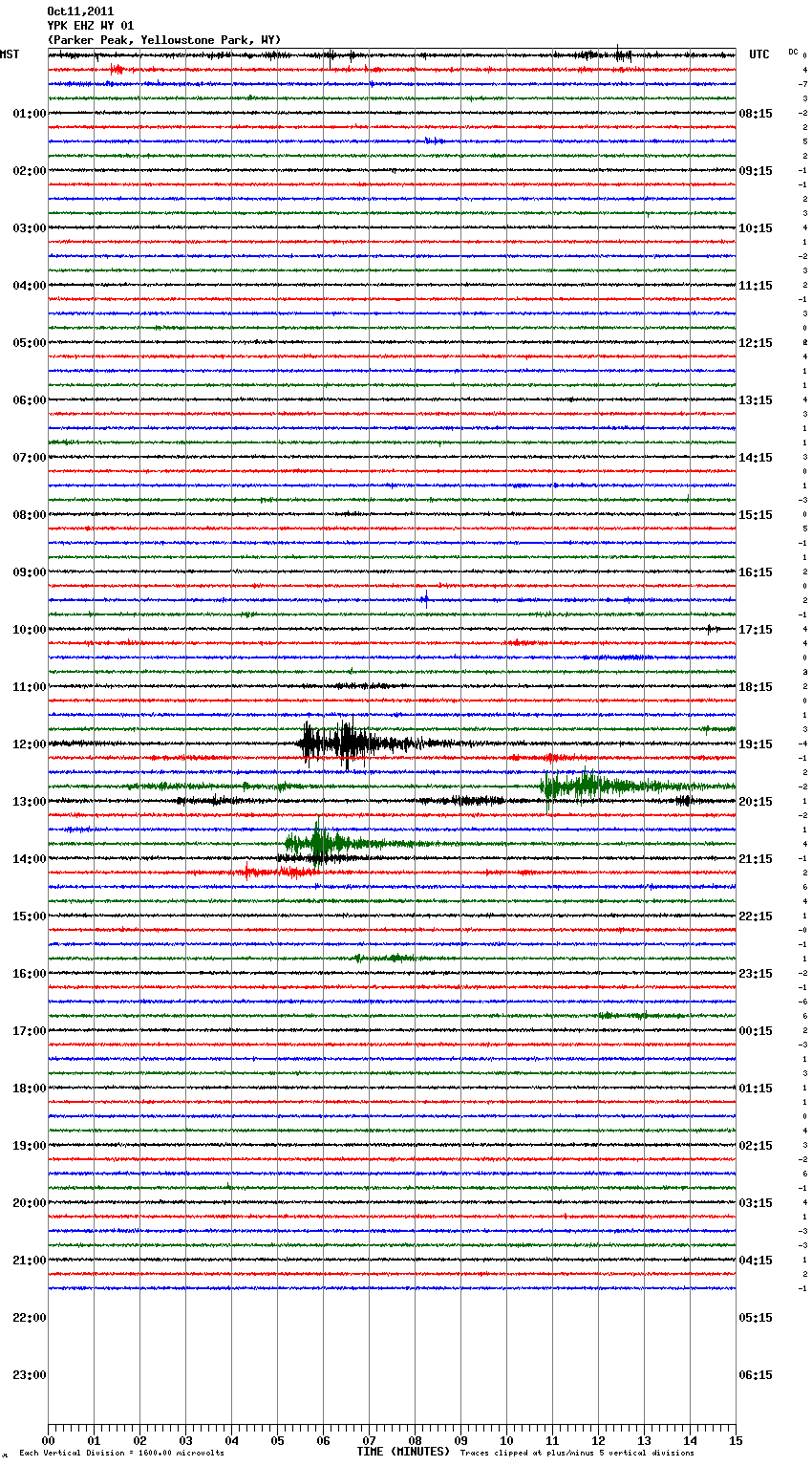The width and height of the screenshot is (812, 1466).
Task: Select the "16:00" MST hour label
Action: click(30, 974)
